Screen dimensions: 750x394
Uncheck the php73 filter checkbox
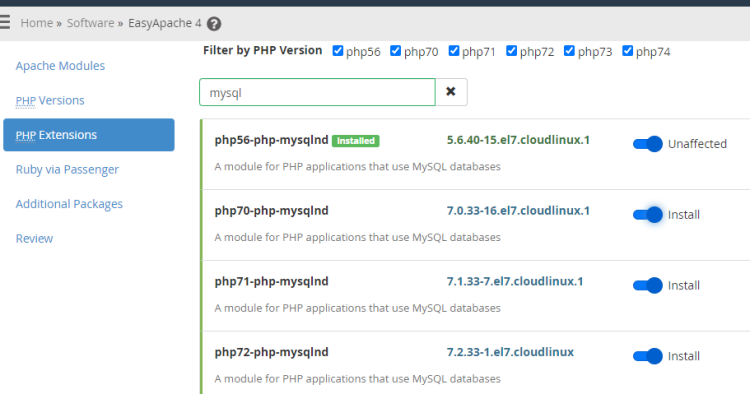[x=569, y=51]
